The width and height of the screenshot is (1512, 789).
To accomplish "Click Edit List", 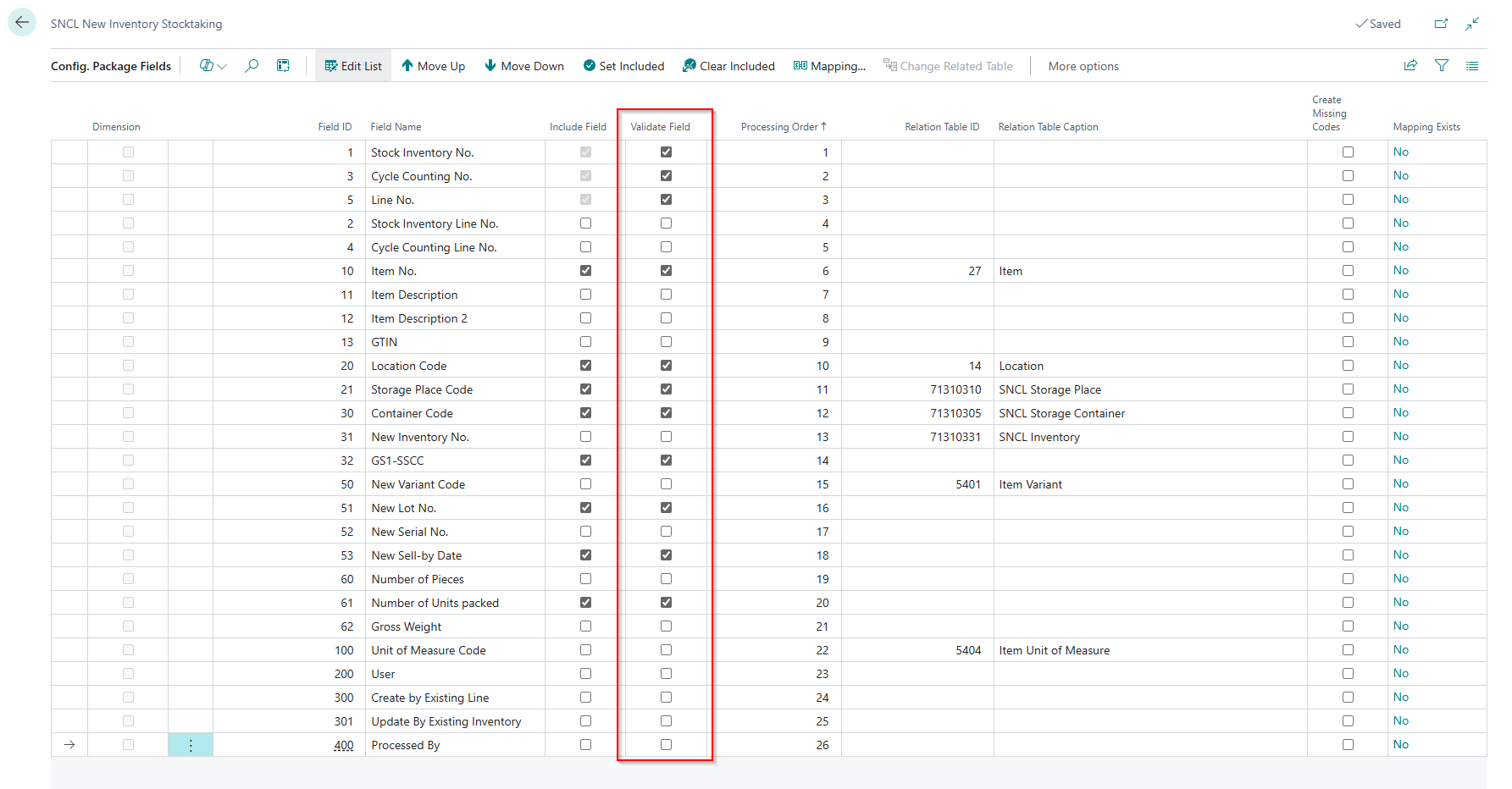I will [x=353, y=66].
